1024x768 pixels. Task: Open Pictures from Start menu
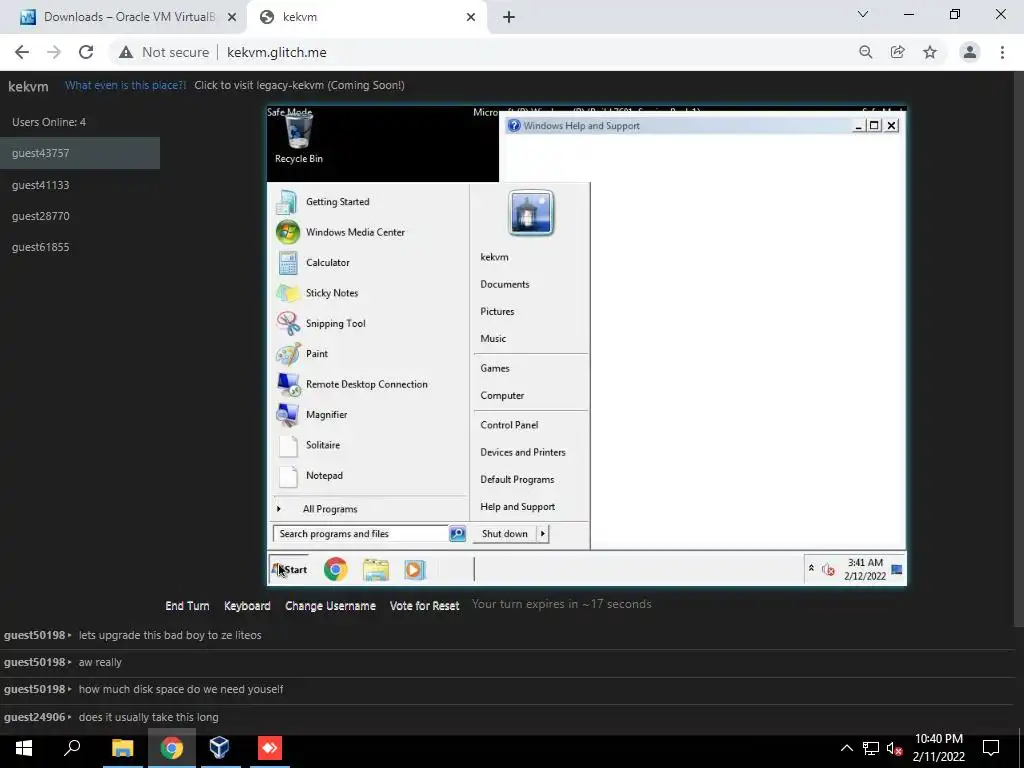(497, 312)
